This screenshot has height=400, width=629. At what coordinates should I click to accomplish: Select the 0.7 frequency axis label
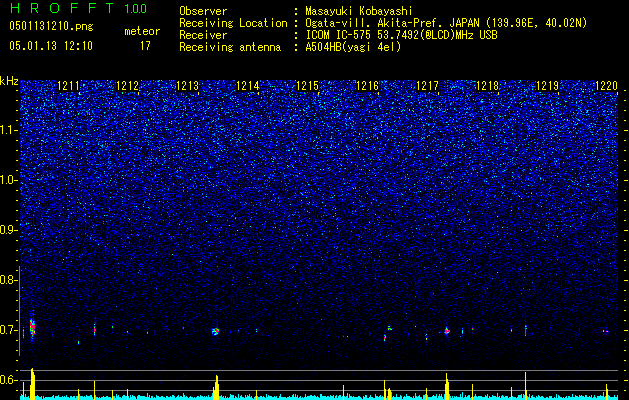8,330
